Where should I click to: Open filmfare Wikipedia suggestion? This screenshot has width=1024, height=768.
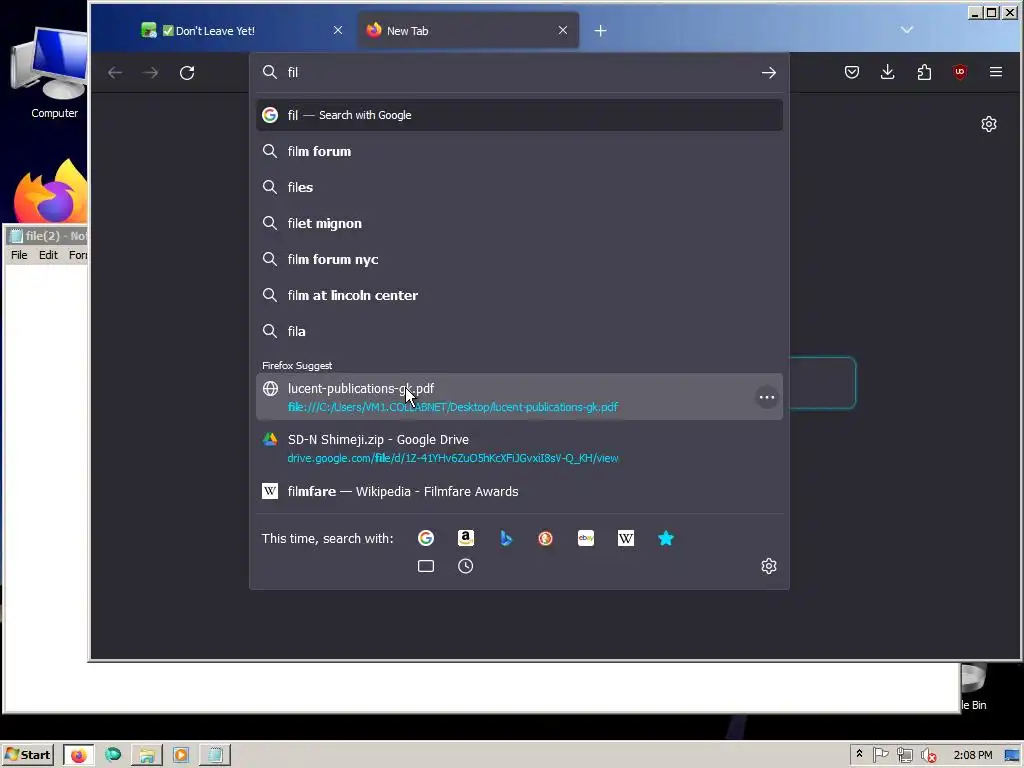[519, 491]
